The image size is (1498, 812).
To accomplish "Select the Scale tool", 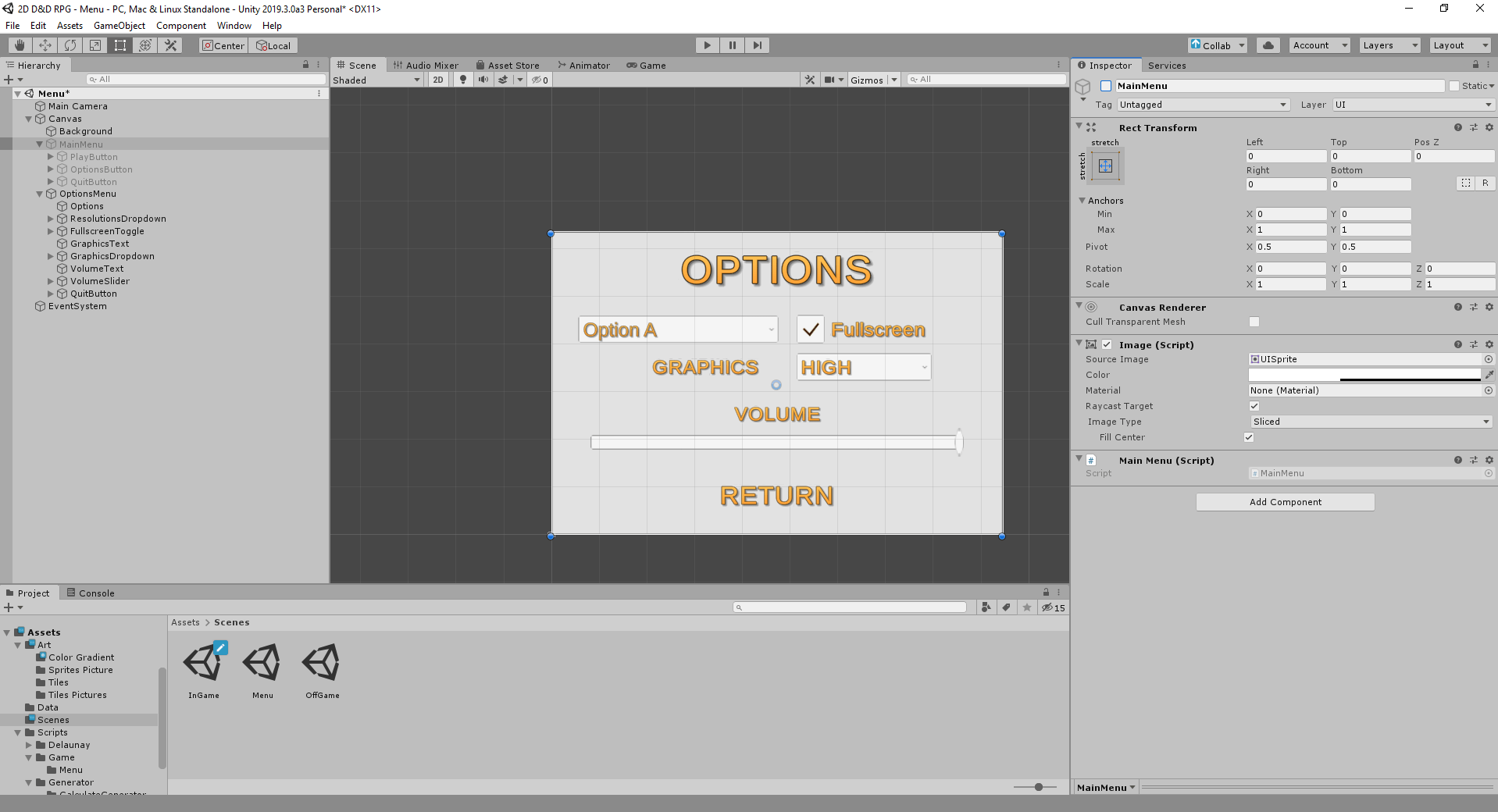I will pyautogui.click(x=95, y=45).
